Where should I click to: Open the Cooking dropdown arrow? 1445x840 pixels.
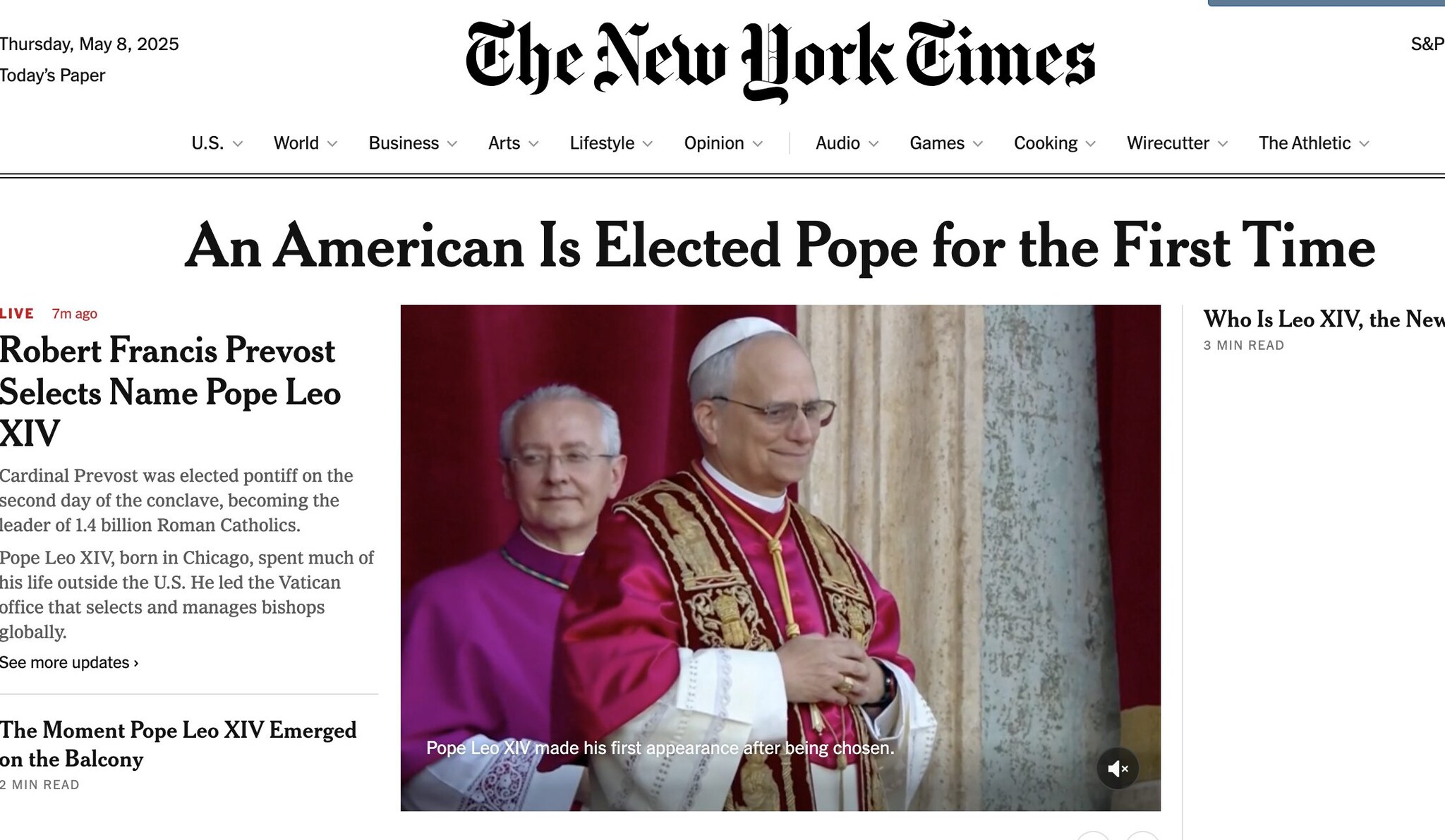(1091, 144)
